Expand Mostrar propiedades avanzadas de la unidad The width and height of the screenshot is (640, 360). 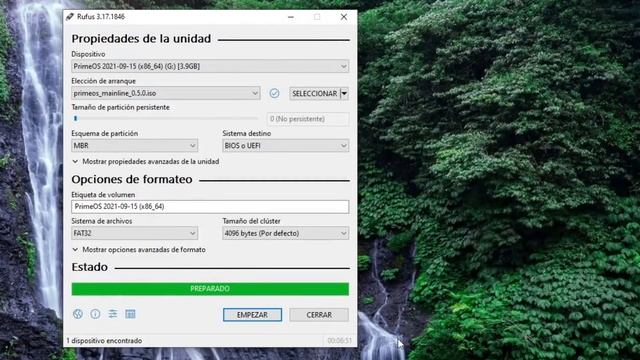coord(146,162)
